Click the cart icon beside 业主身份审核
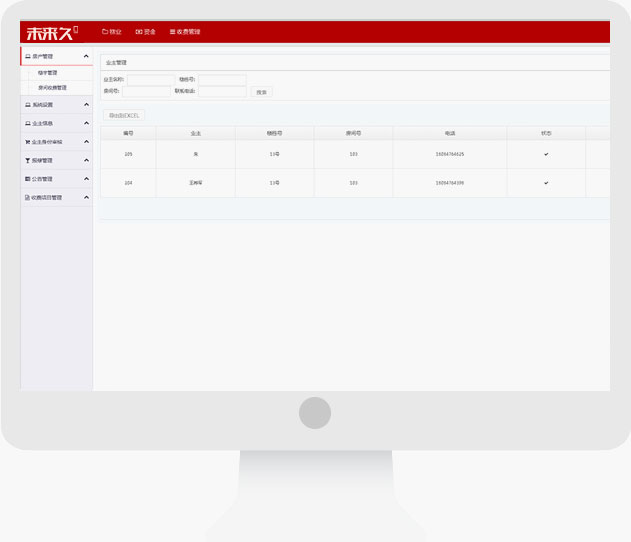 pyautogui.click(x=27, y=142)
